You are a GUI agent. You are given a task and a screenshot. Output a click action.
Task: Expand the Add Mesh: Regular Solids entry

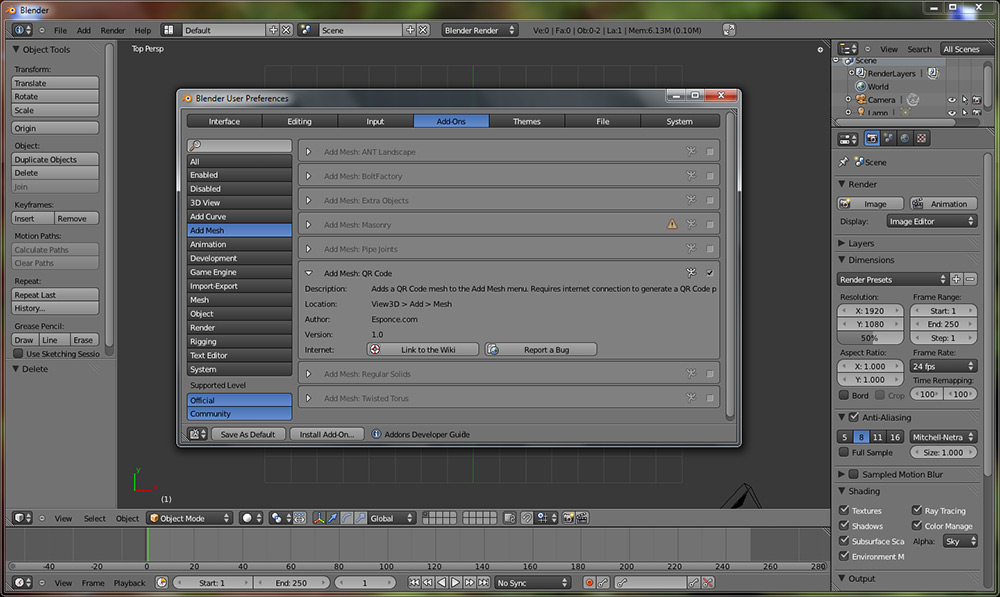pos(309,374)
